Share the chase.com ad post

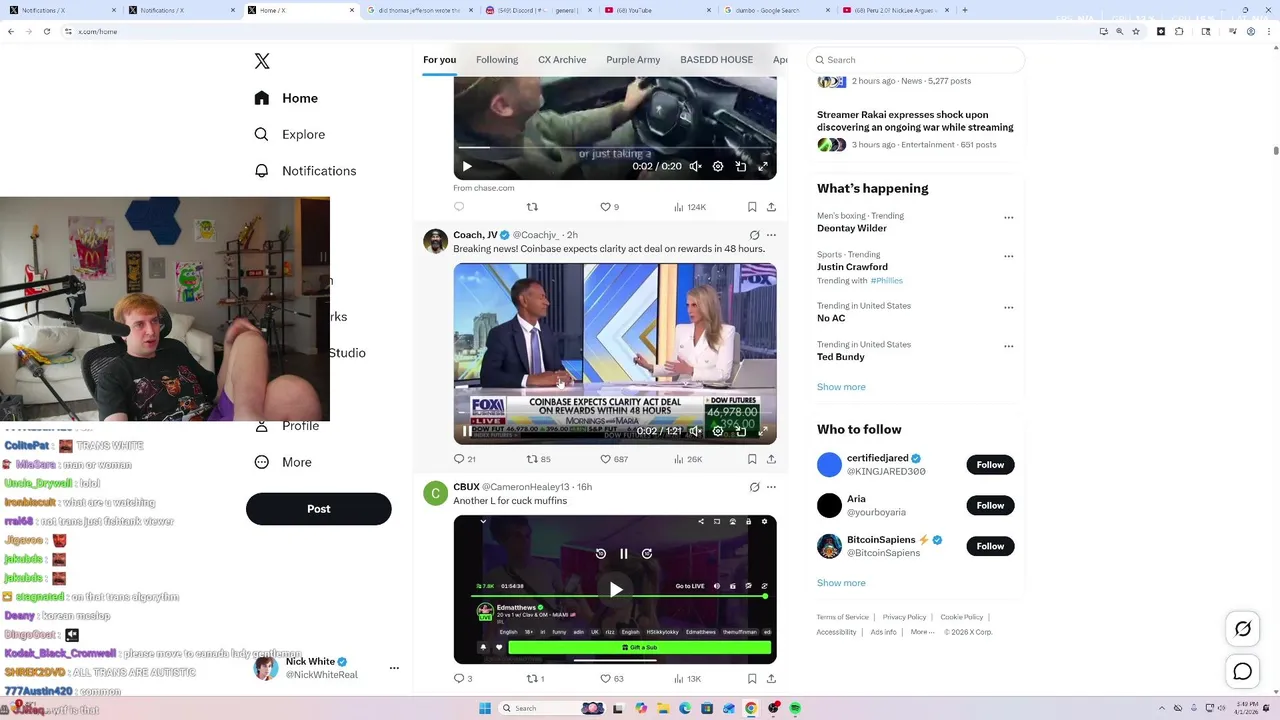point(771,207)
